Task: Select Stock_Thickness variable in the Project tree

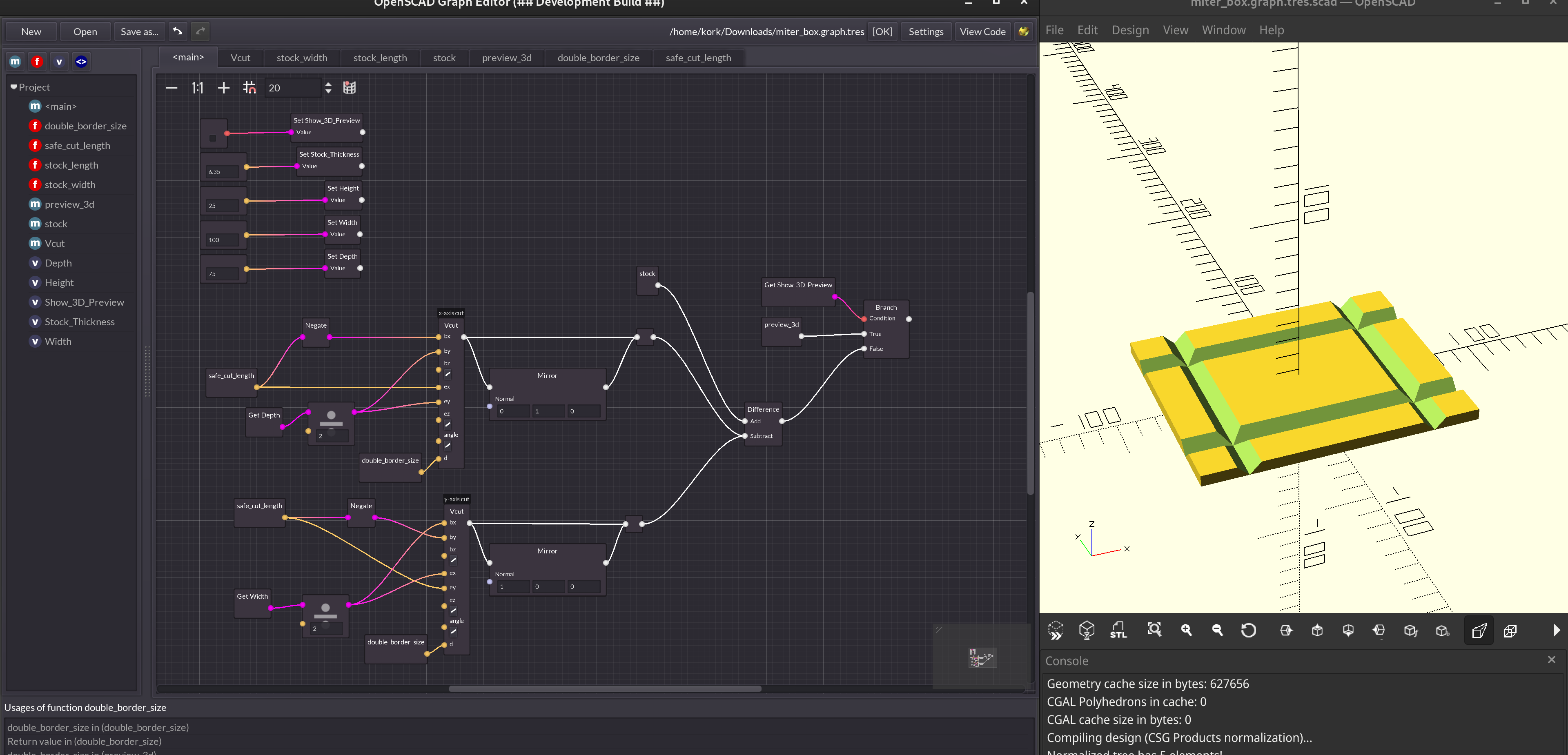Action: tap(79, 322)
